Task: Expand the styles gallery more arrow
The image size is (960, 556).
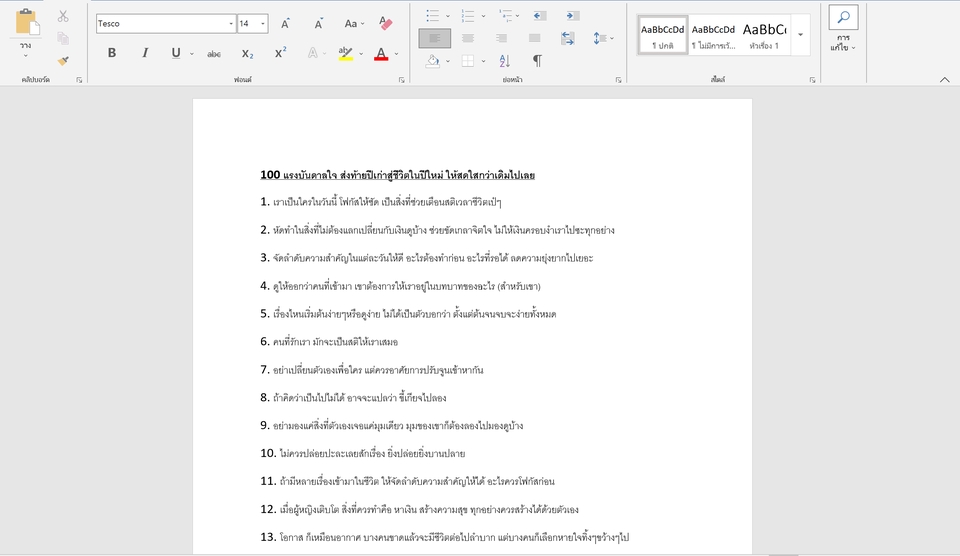Action: [x=800, y=34]
